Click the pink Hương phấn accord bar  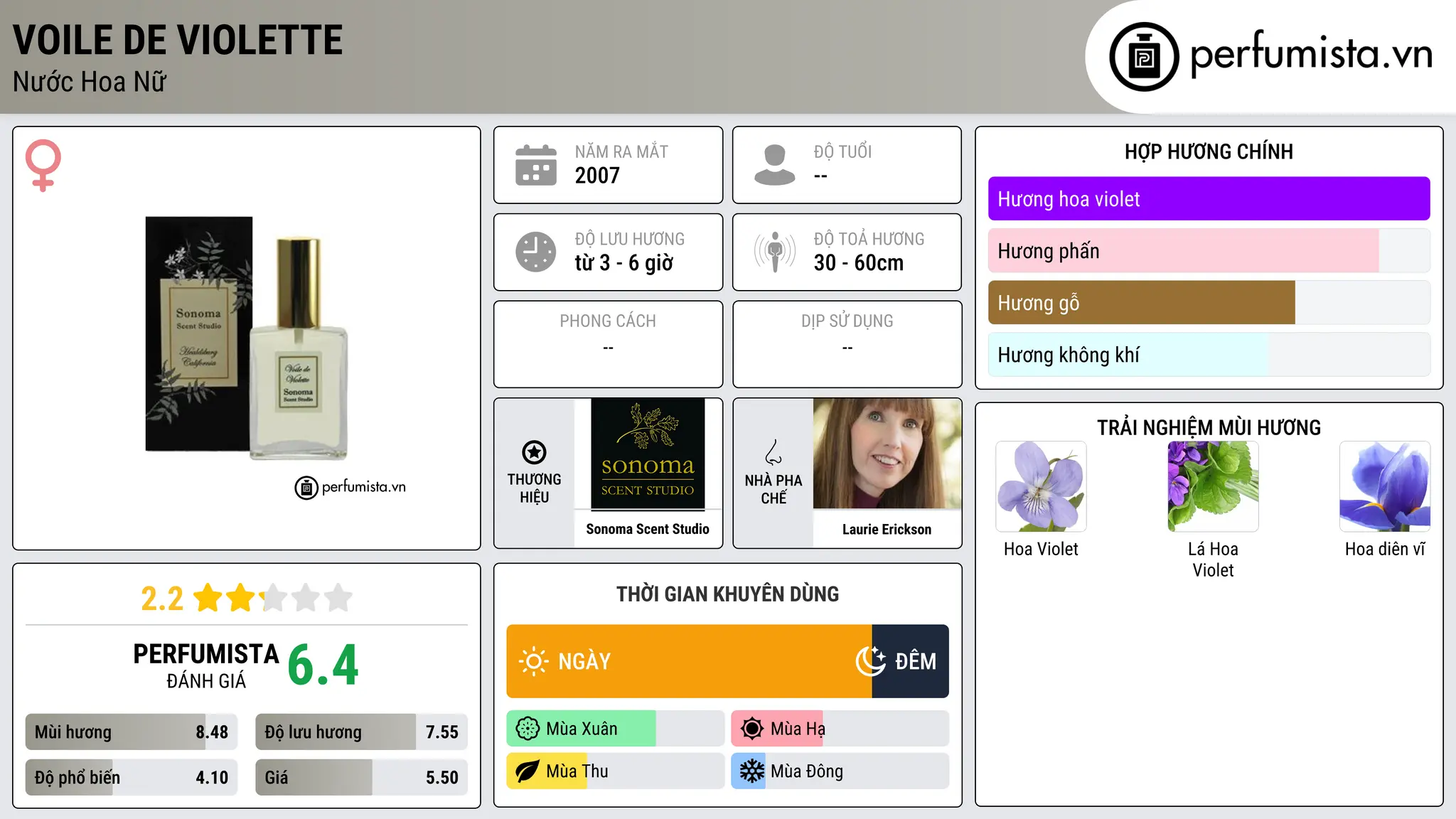[x=1209, y=251]
